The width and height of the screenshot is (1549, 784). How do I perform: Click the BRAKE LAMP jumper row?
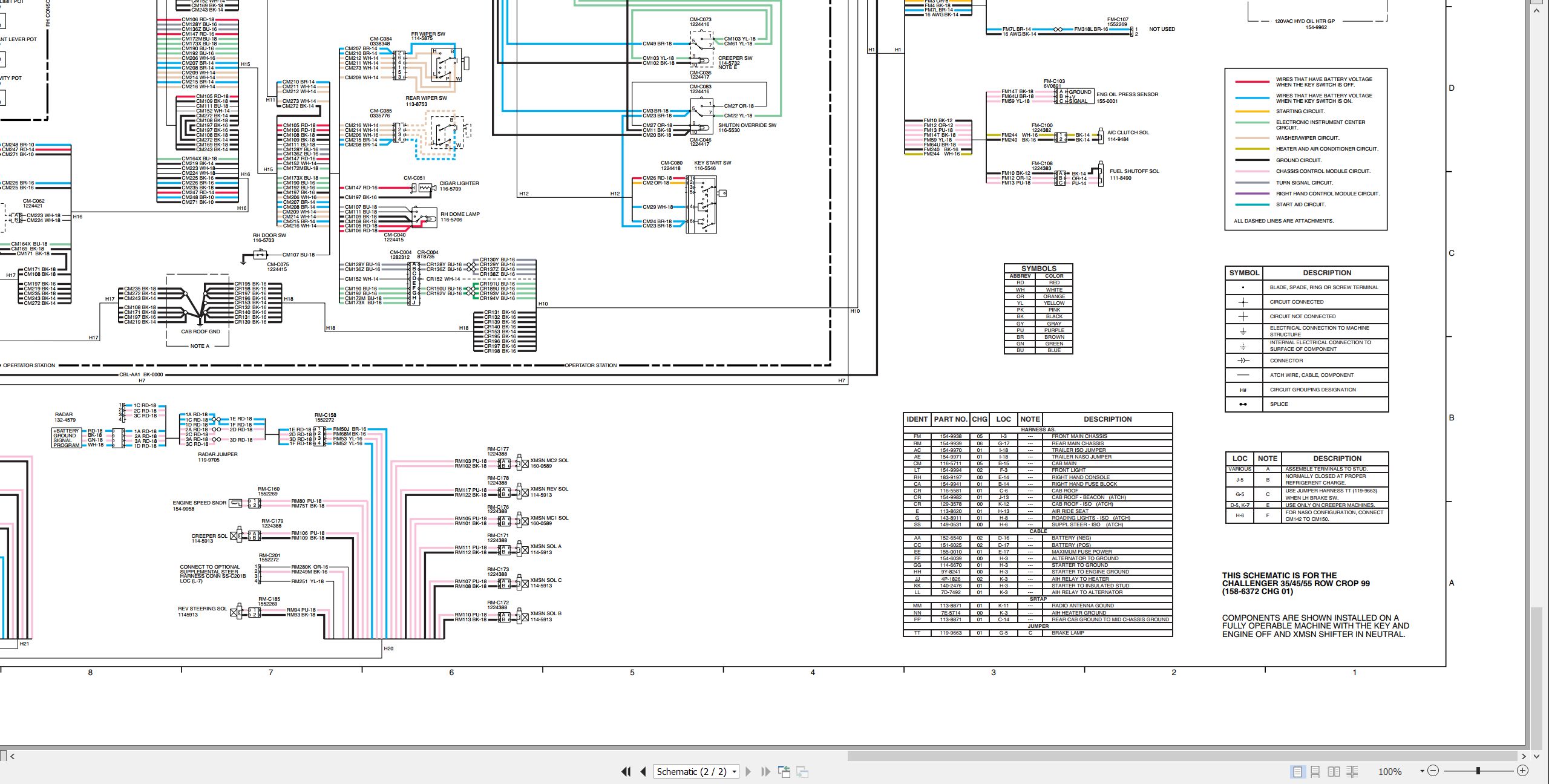(1038, 633)
